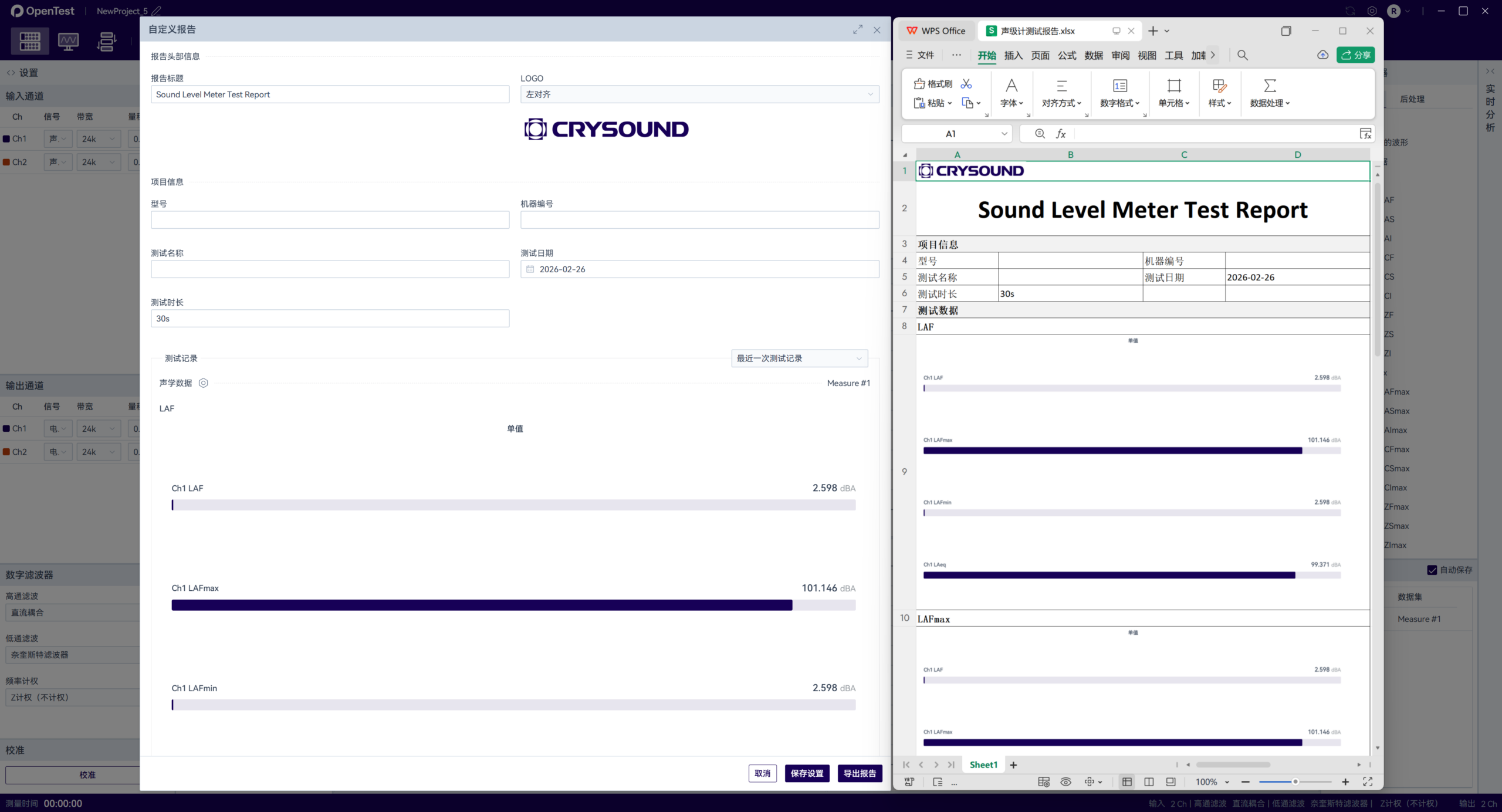Click the zoom slider handle in WPS
The height and width of the screenshot is (812, 1502).
(x=1295, y=781)
